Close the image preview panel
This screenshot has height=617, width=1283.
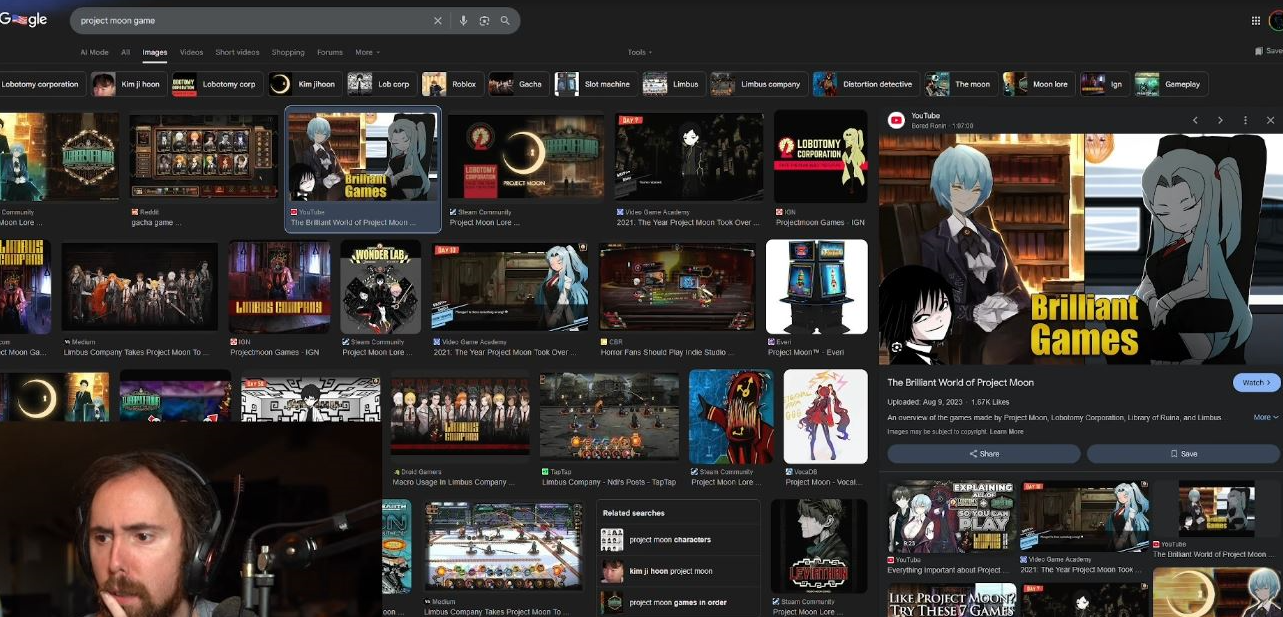pyautogui.click(x=1270, y=120)
